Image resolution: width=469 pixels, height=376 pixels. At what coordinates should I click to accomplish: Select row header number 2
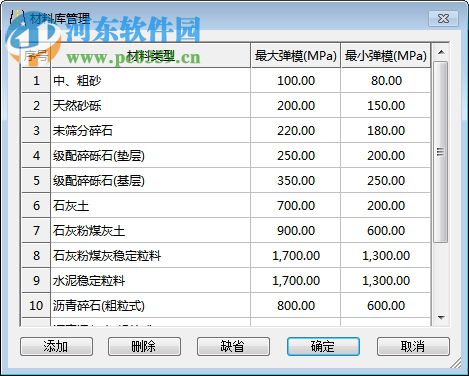[x=36, y=106]
